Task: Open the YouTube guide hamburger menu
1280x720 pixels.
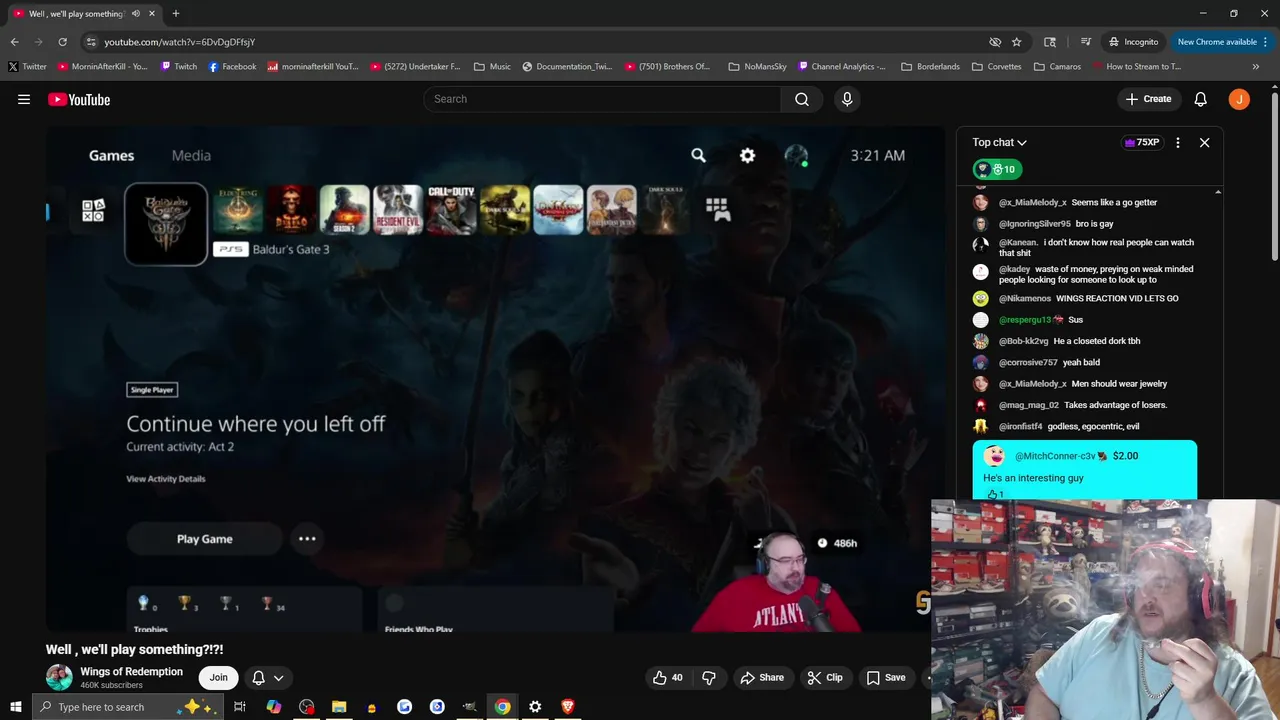Action: [x=24, y=99]
